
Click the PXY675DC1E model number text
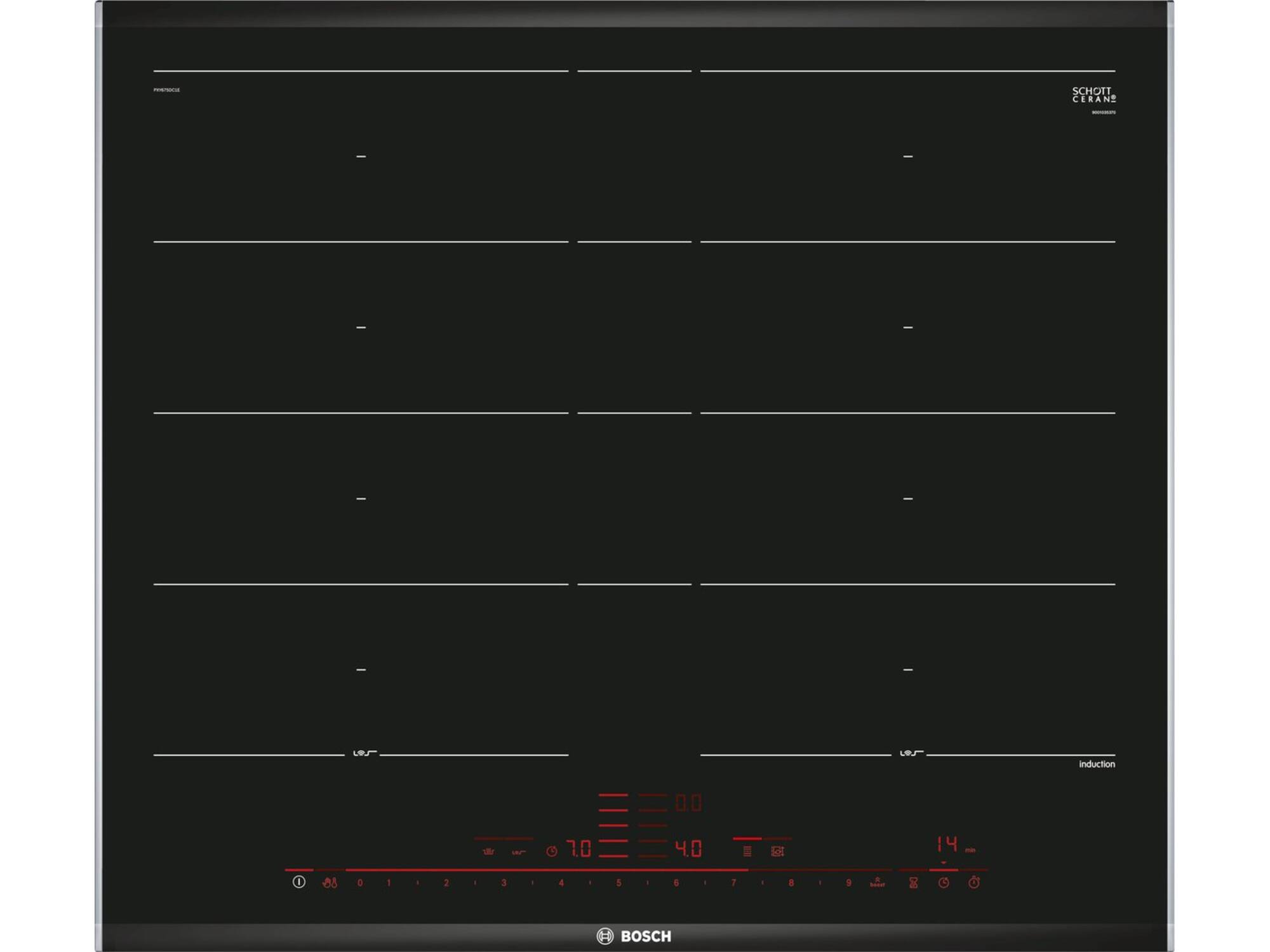coord(166,90)
